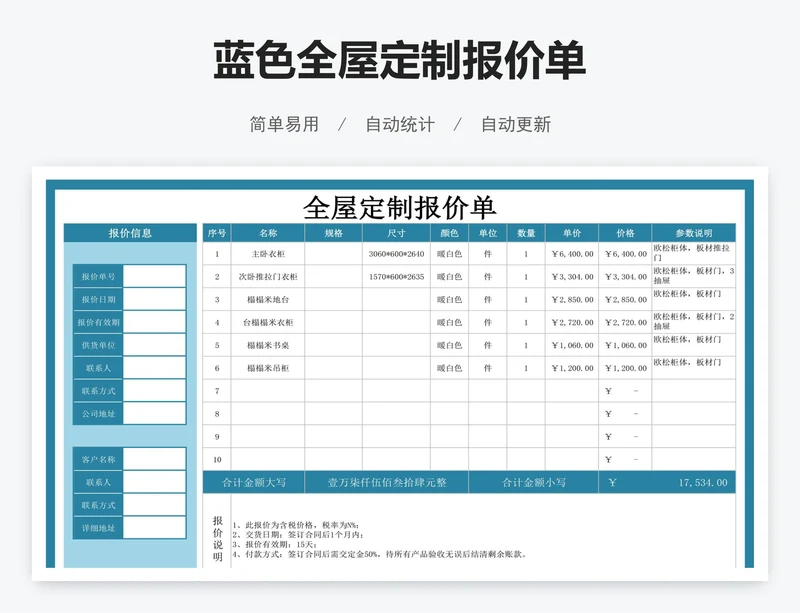Select the 规格 column header

(x=334, y=233)
